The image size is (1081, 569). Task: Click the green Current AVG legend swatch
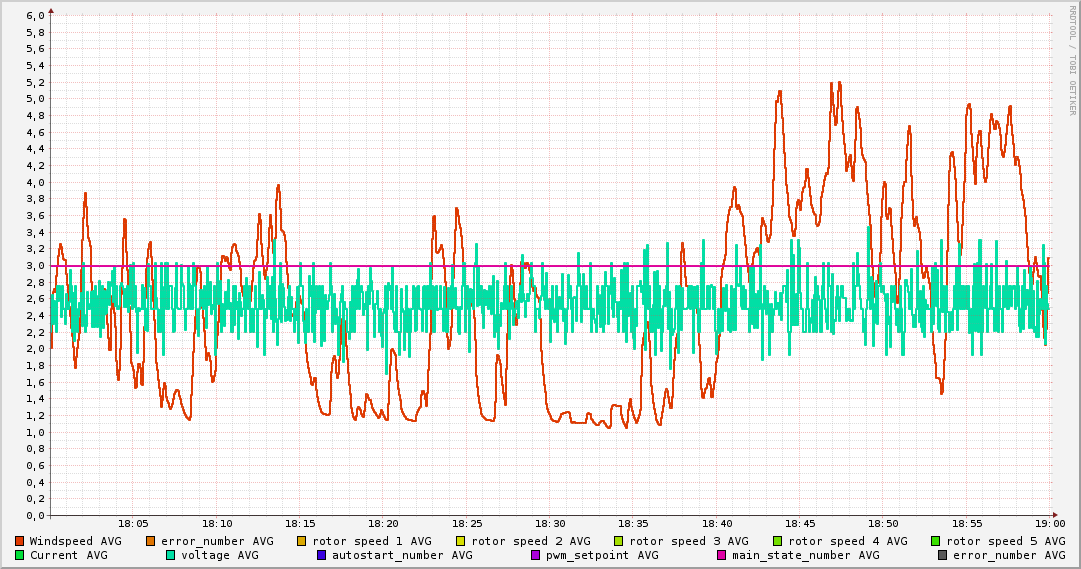click(x=20, y=555)
